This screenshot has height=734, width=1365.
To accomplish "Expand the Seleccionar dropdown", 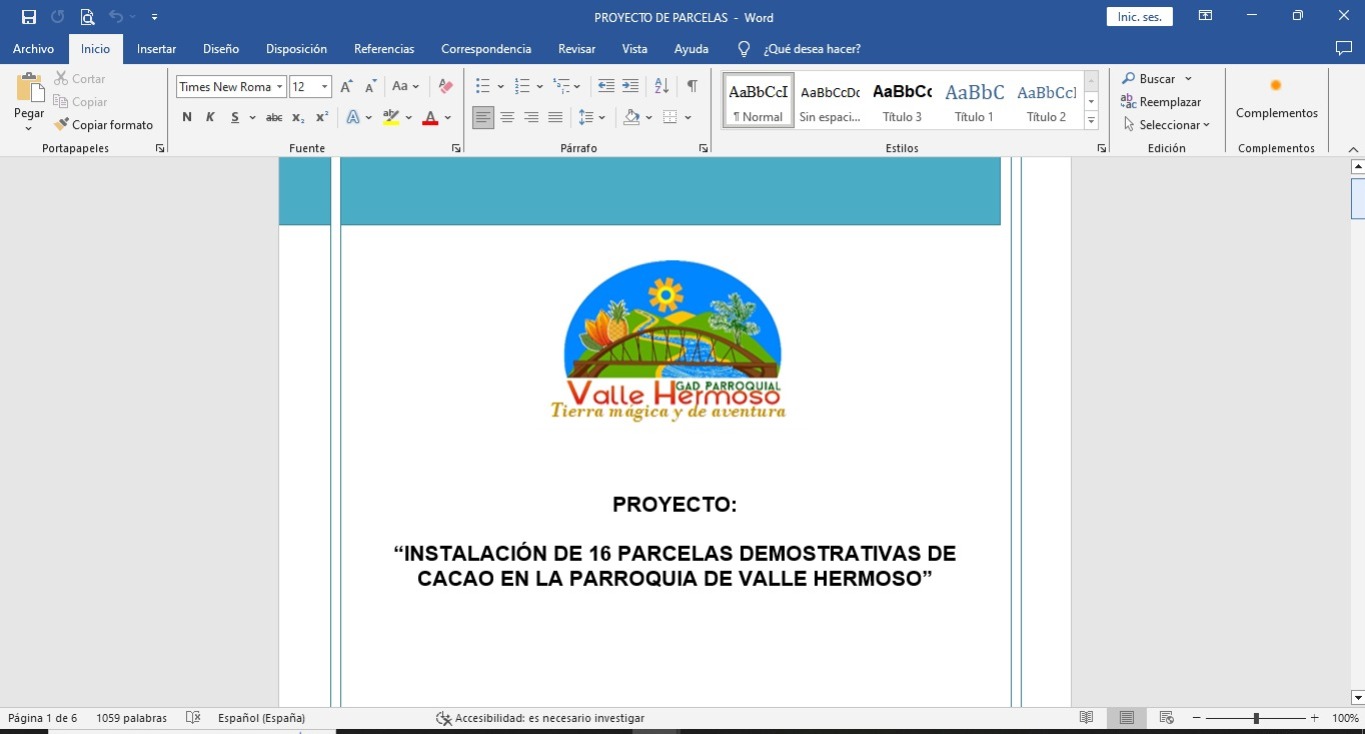I will tap(1167, 125).
